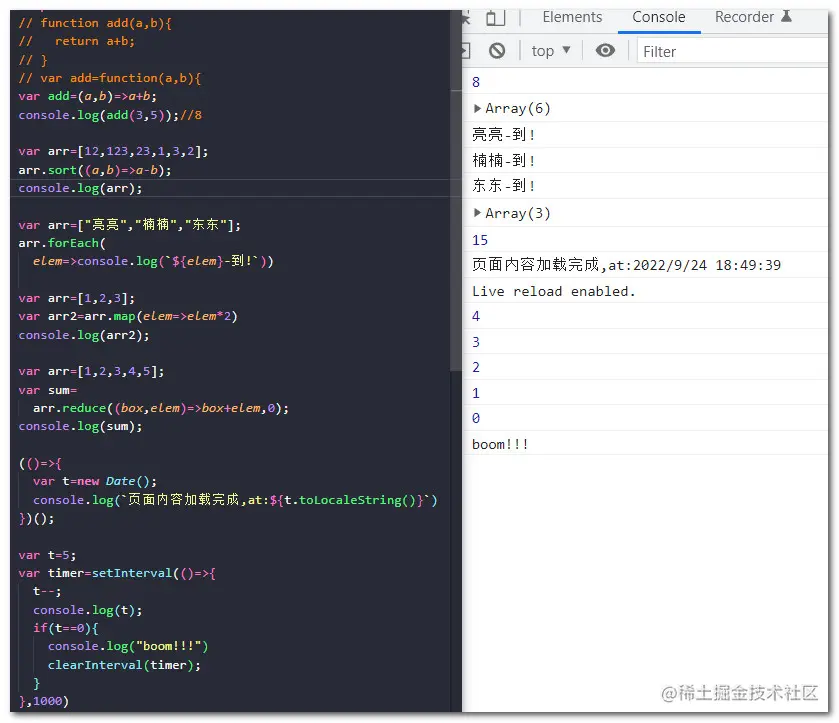Image resolution: width=839 pixels, height=723 pixels.
Task: Select console output value 15
Action: point(480,240)
